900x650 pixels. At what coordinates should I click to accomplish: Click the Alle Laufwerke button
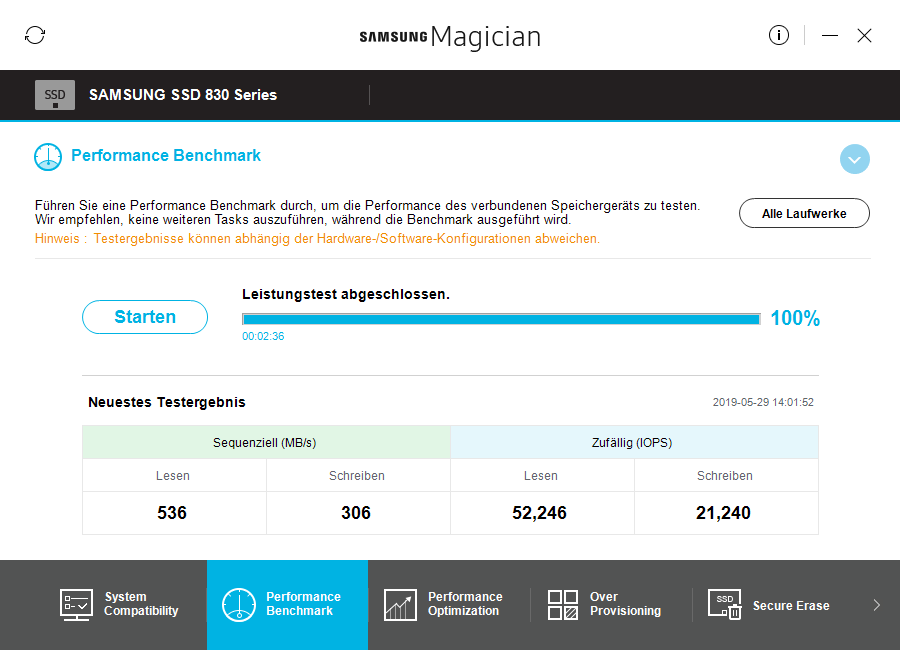tap(804, 213)
